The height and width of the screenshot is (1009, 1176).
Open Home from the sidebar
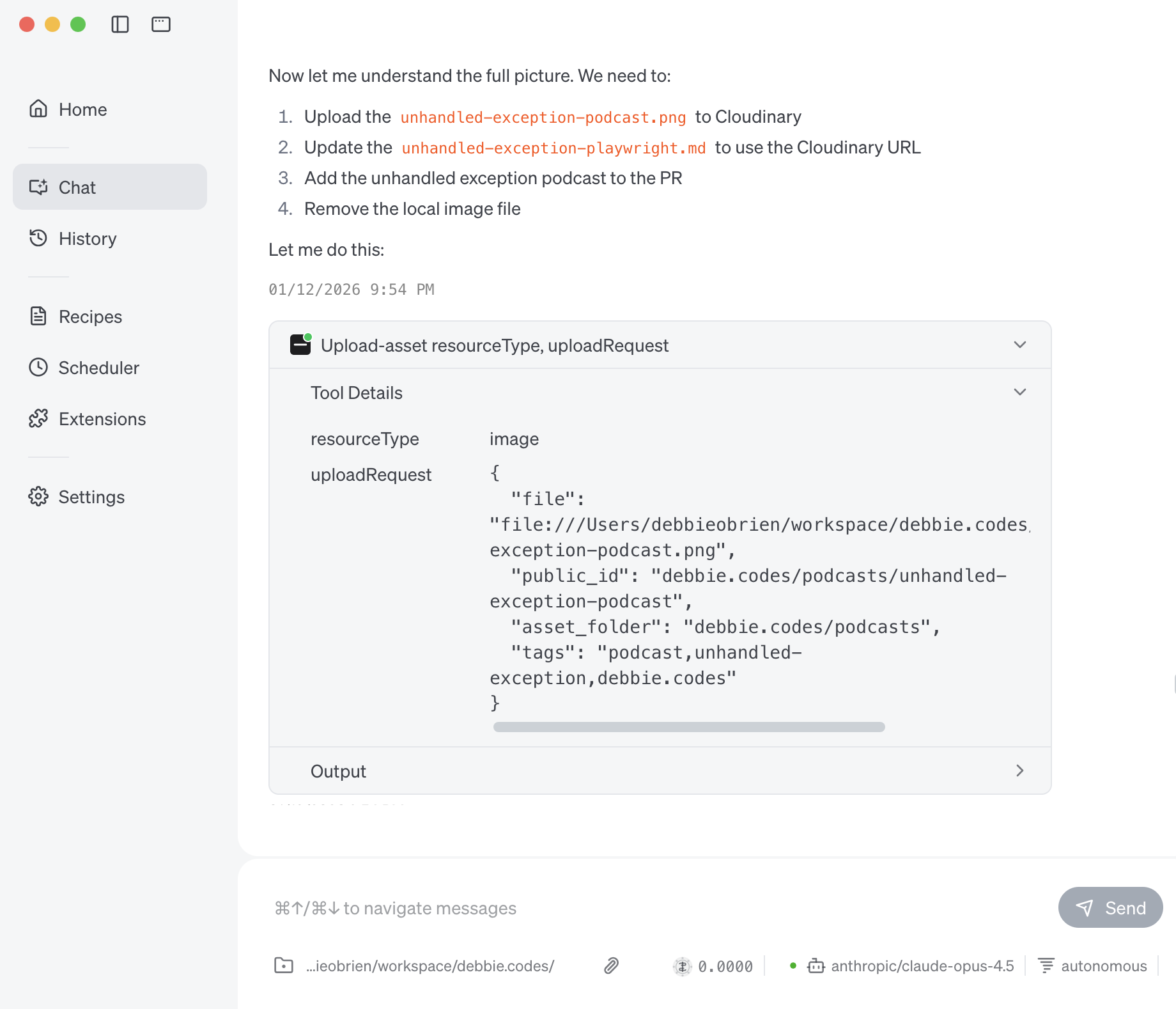coord(82,109)
